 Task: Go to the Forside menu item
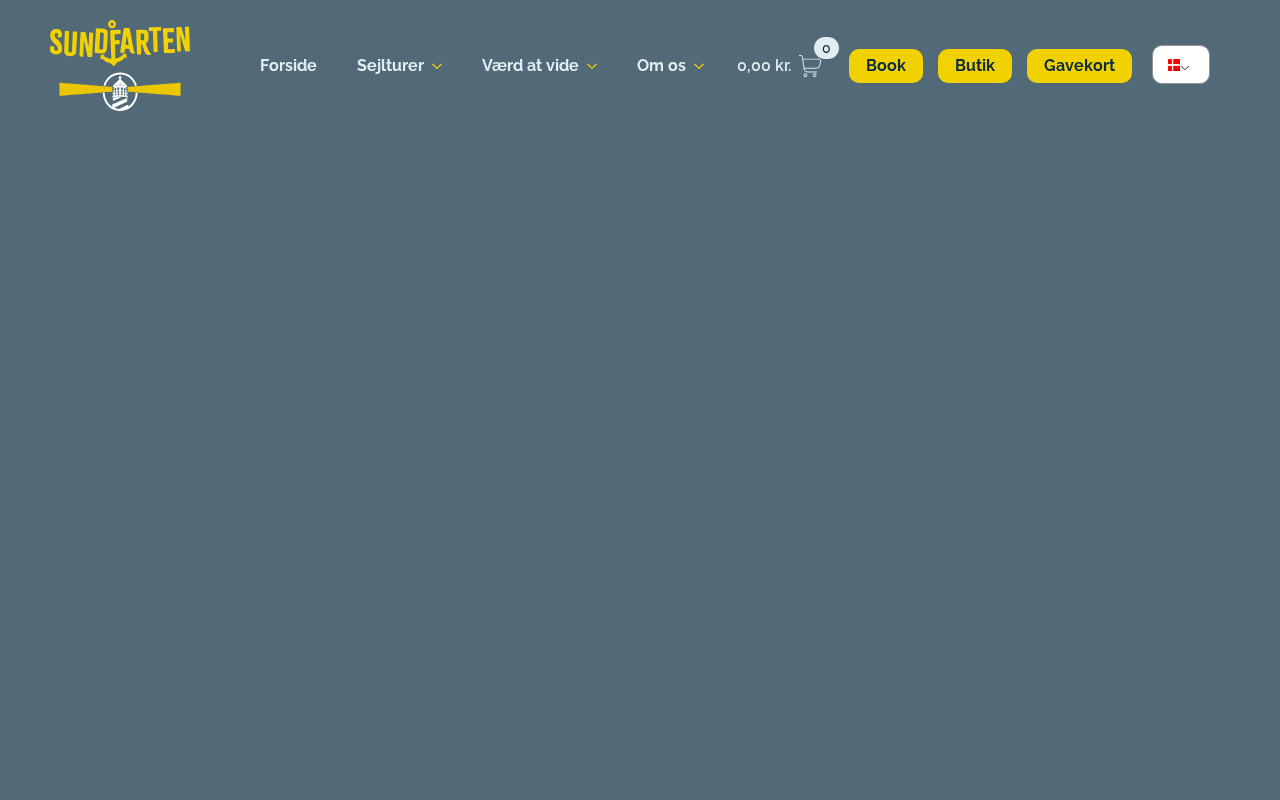coord(288,66)
